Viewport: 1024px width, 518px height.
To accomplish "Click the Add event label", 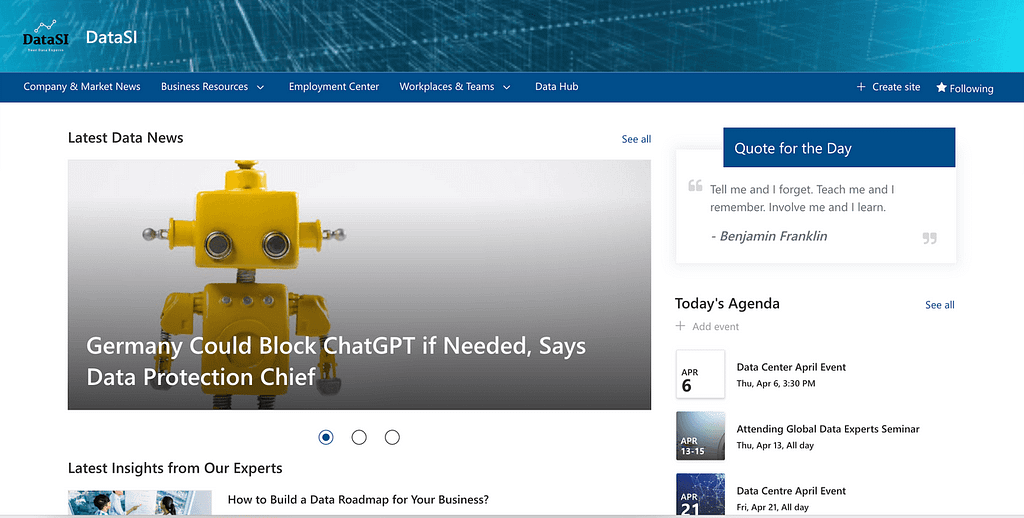I will coord(716,327).
